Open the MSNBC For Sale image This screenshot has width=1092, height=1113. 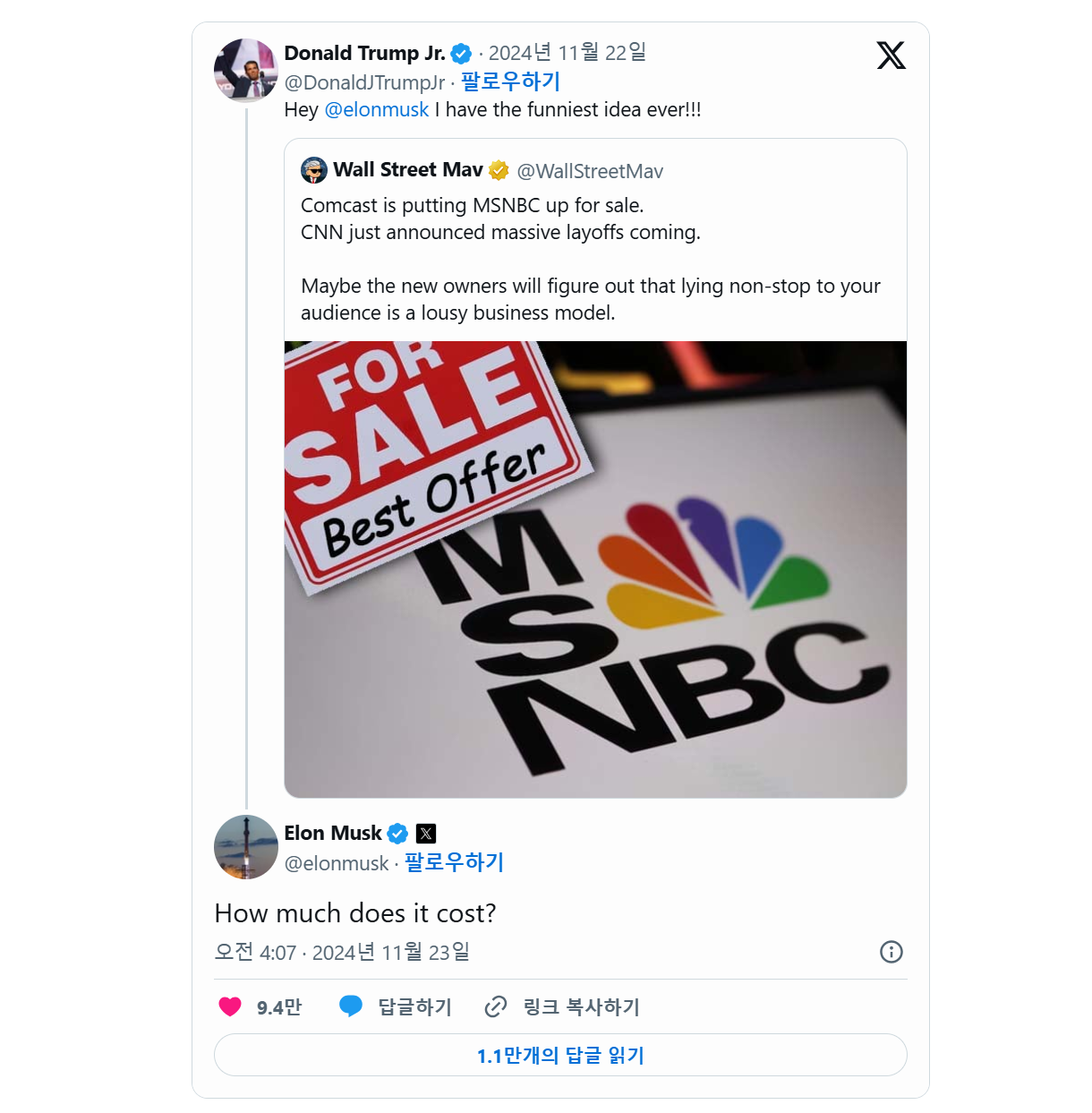pyautogui.click(x=595, y=569)
